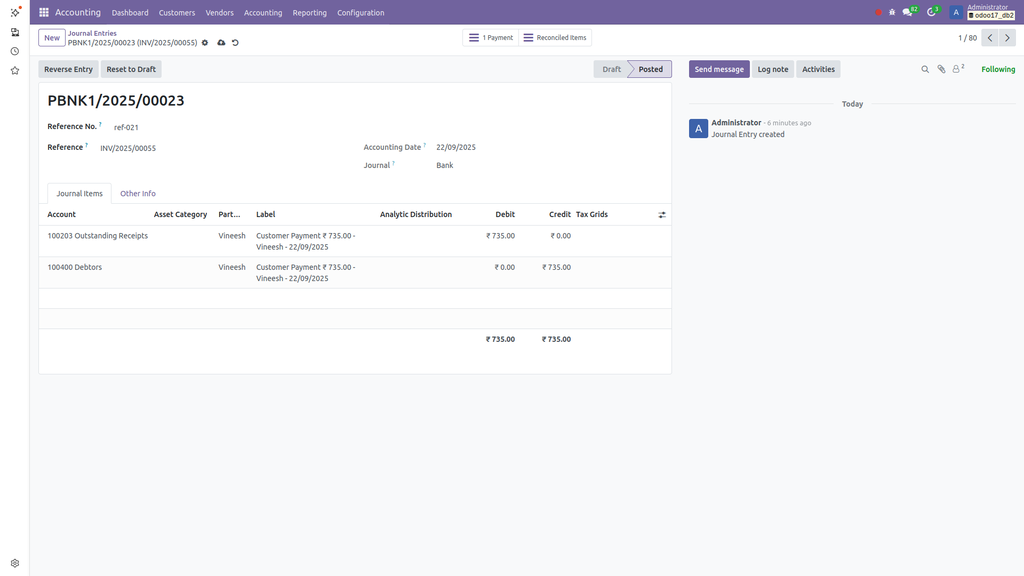Click the Reset to Draft button
Image resolution: width=1024 pixels, height=576 pixels.
coord(131,69)
